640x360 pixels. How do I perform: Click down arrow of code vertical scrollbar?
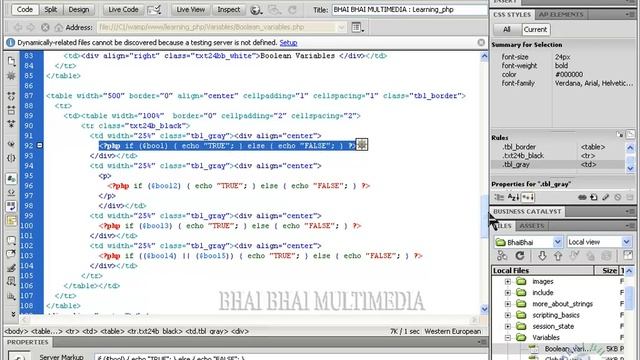click(x=484, y=309)
